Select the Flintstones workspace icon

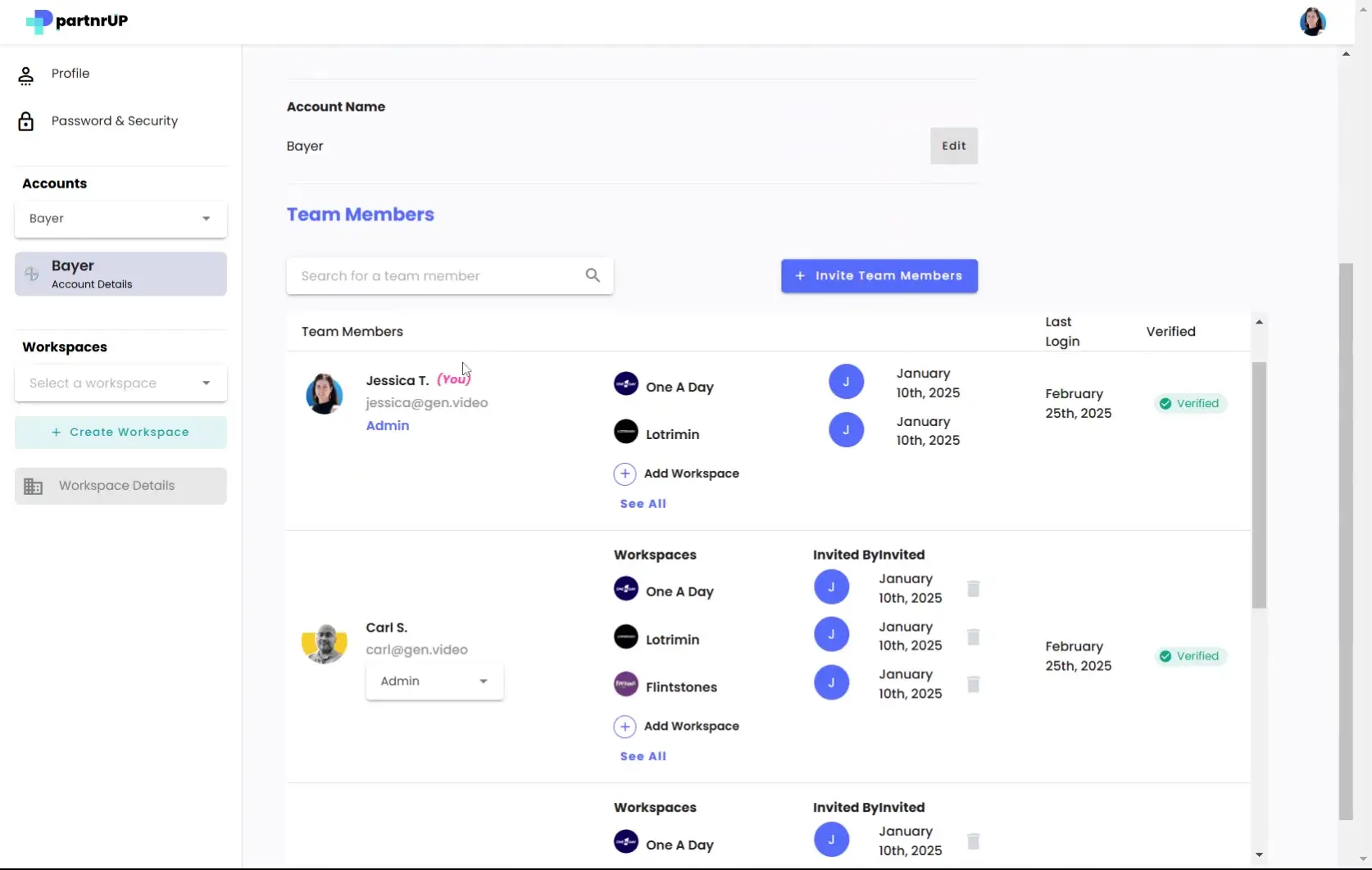[x=626, y=684]
